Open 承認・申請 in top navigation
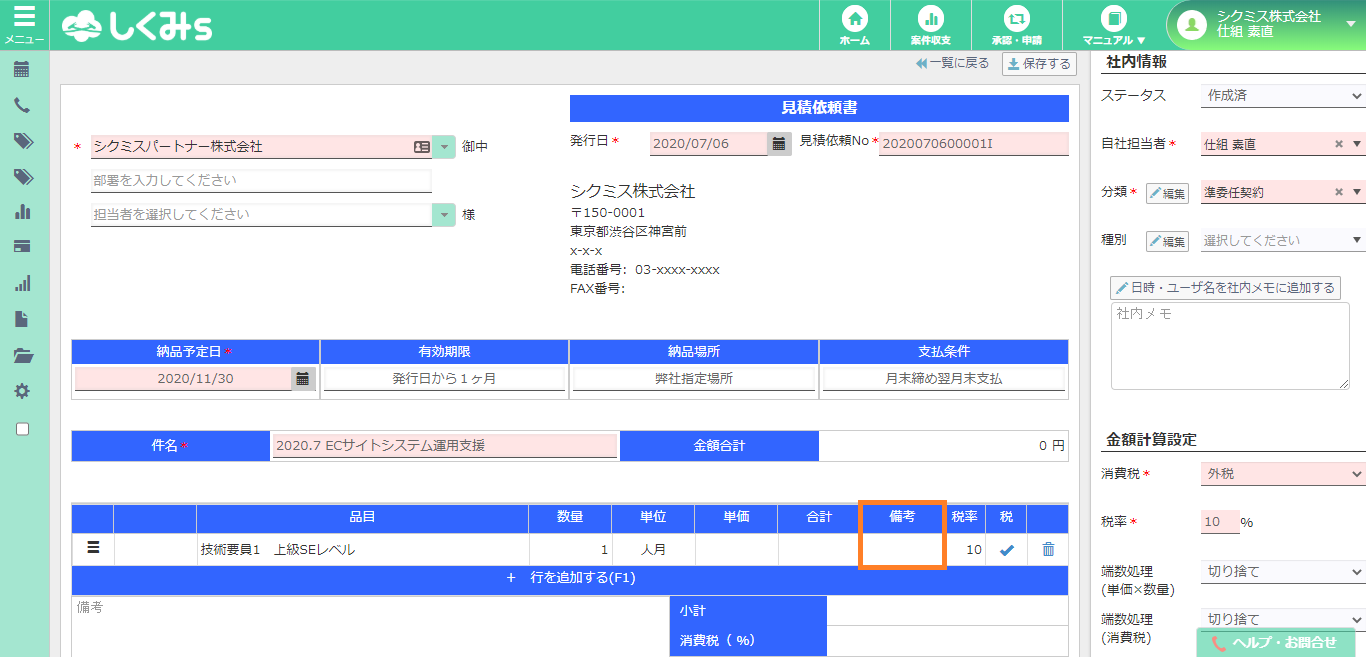 [1017, 25]
